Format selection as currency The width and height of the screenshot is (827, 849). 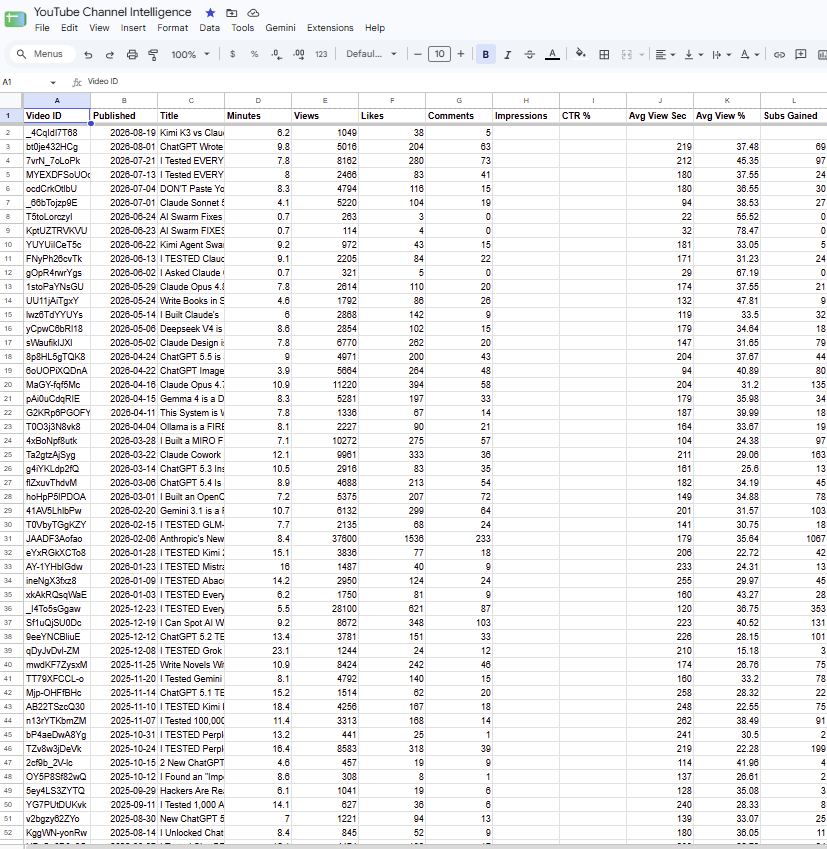point(232,54)
